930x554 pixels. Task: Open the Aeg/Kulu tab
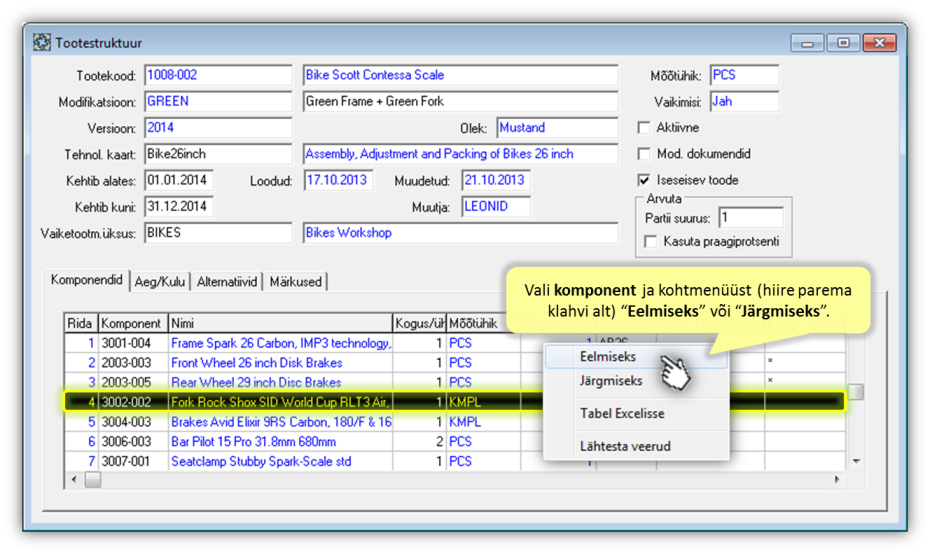tap(160, 282)
